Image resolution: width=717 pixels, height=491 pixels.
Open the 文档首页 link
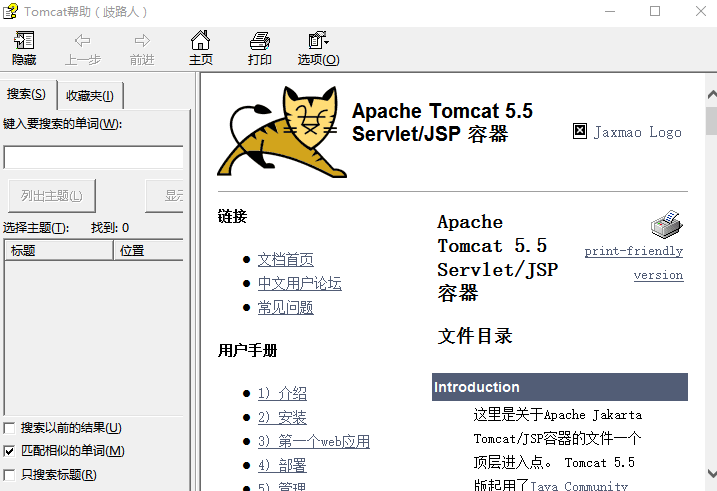click(285, 259)
